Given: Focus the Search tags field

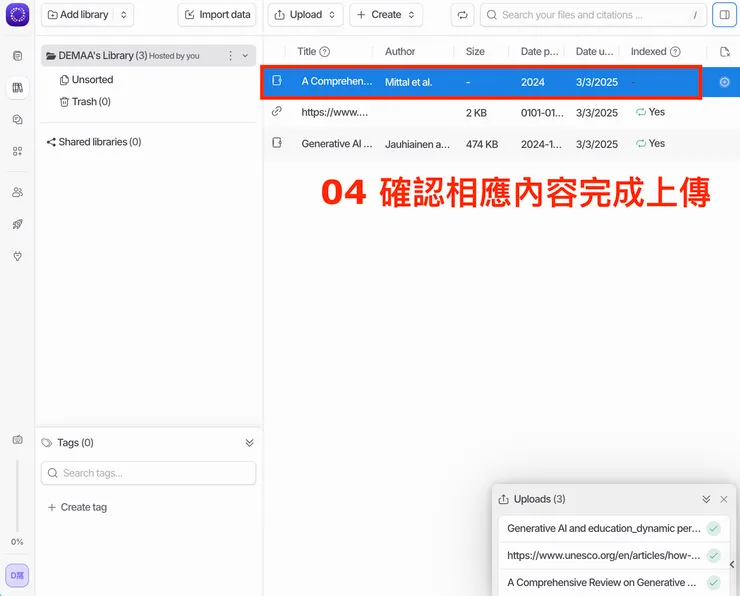Looking at the screenshot, I should click(148, 473).
